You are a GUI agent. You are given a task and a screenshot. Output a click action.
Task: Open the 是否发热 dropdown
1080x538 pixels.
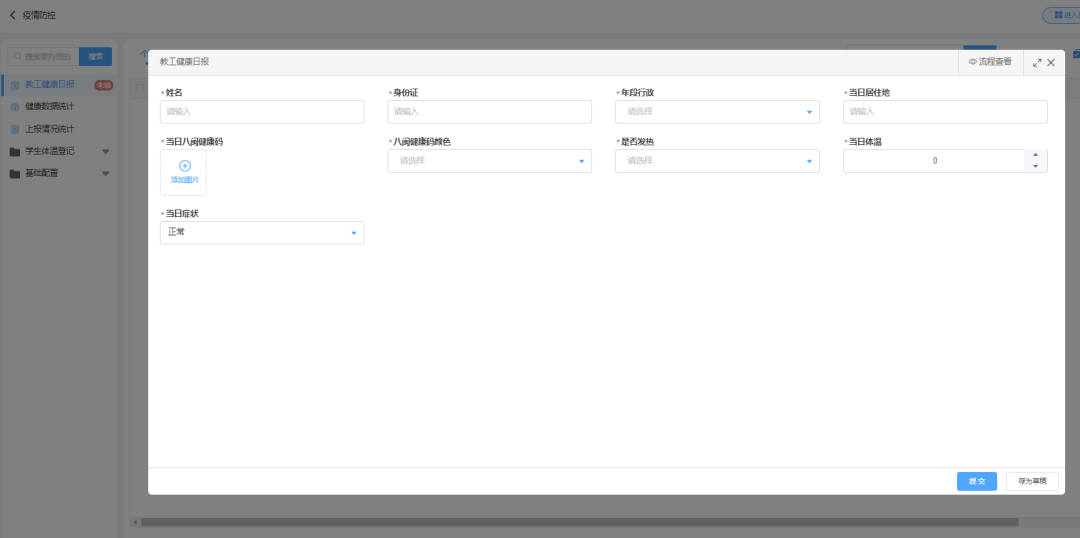[x=717, y=161]
